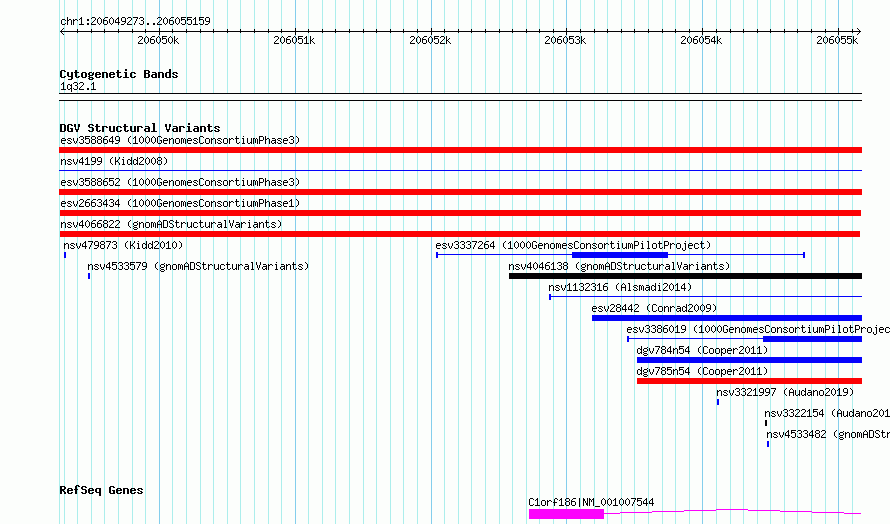
Task: Click the 206053k ruler label
Action: (565, 40)
